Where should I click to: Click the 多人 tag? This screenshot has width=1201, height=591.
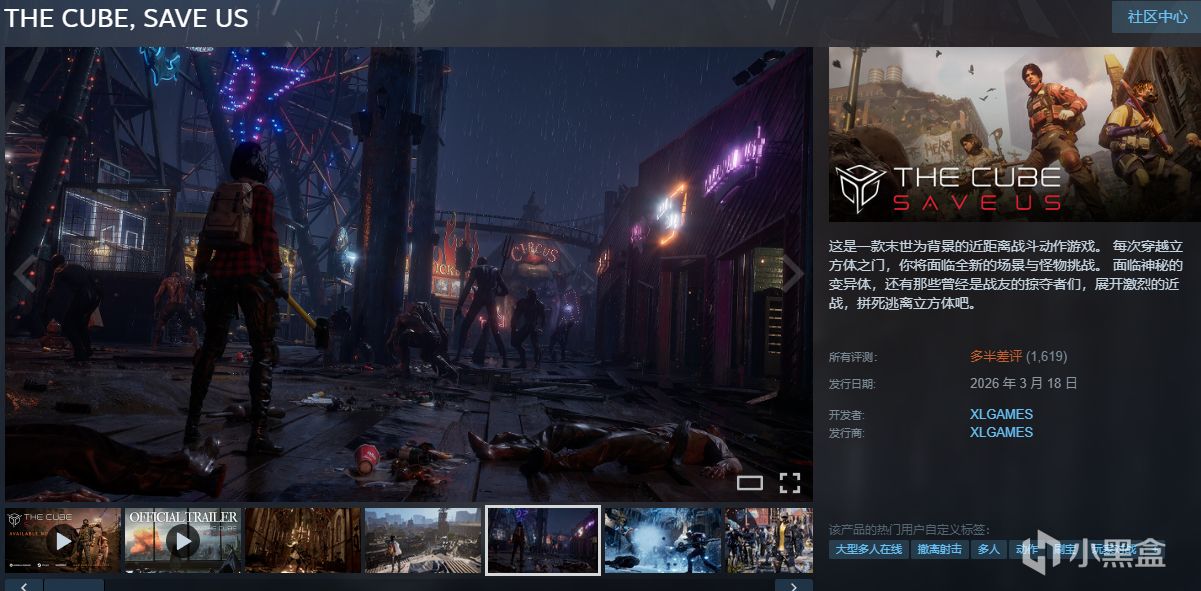[988, 549]
